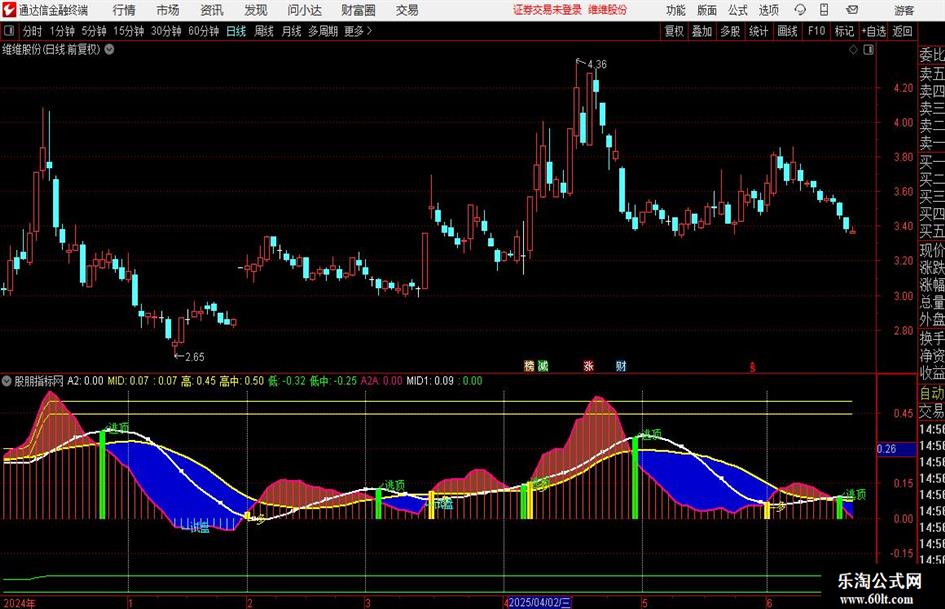Switch to 5分钟 period
This screenshot has width=945, height=609.
(x=94, y=31)
